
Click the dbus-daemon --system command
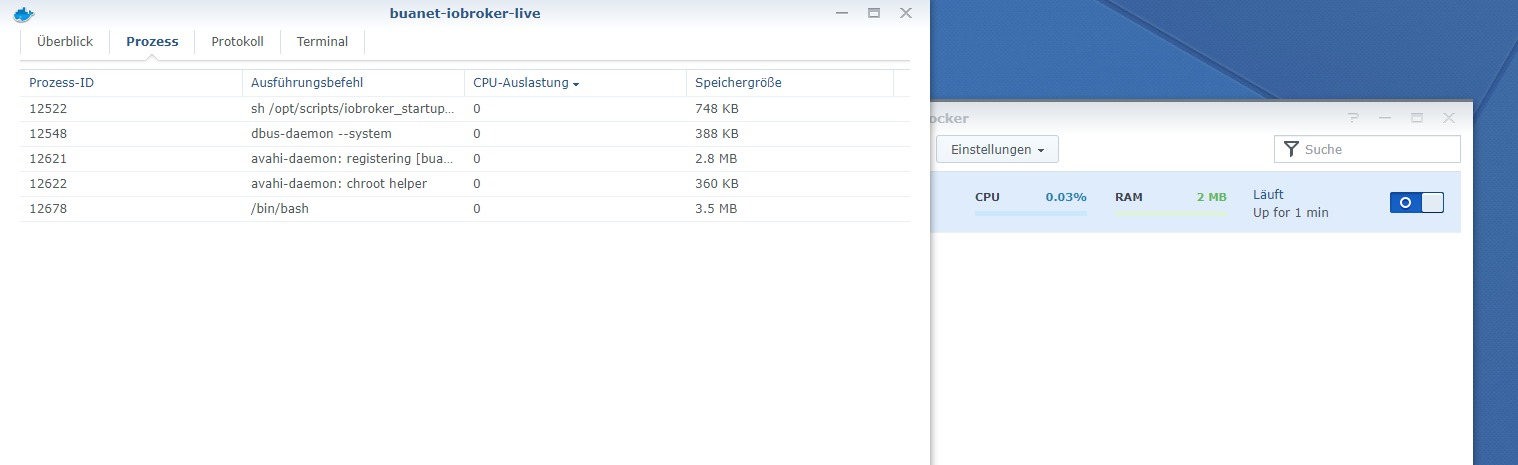[321, 133]
